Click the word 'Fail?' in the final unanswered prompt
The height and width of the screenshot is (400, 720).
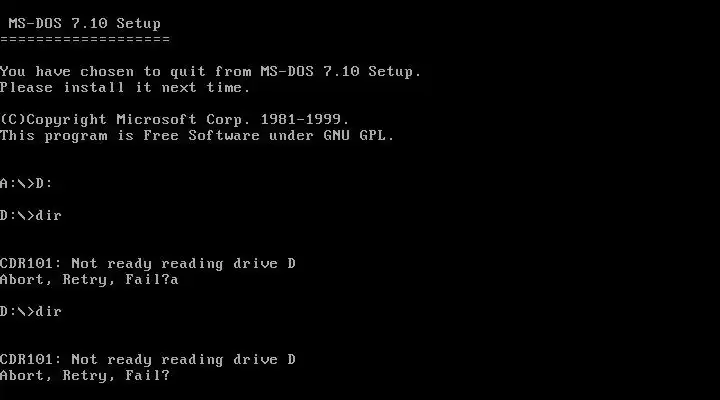(148, 375)
